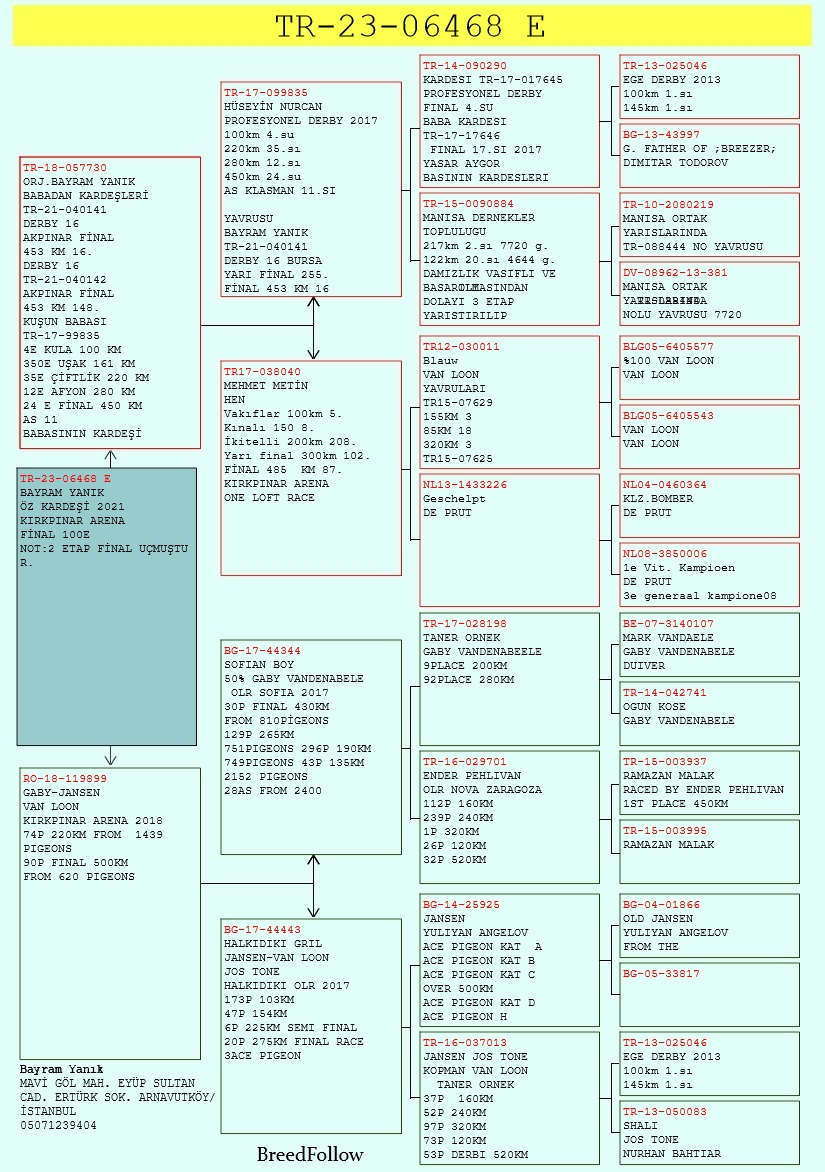Click TR-13-025046 above the TR-13-050083 box
The image size is (825, 1172).
[x=665, y=1043]
